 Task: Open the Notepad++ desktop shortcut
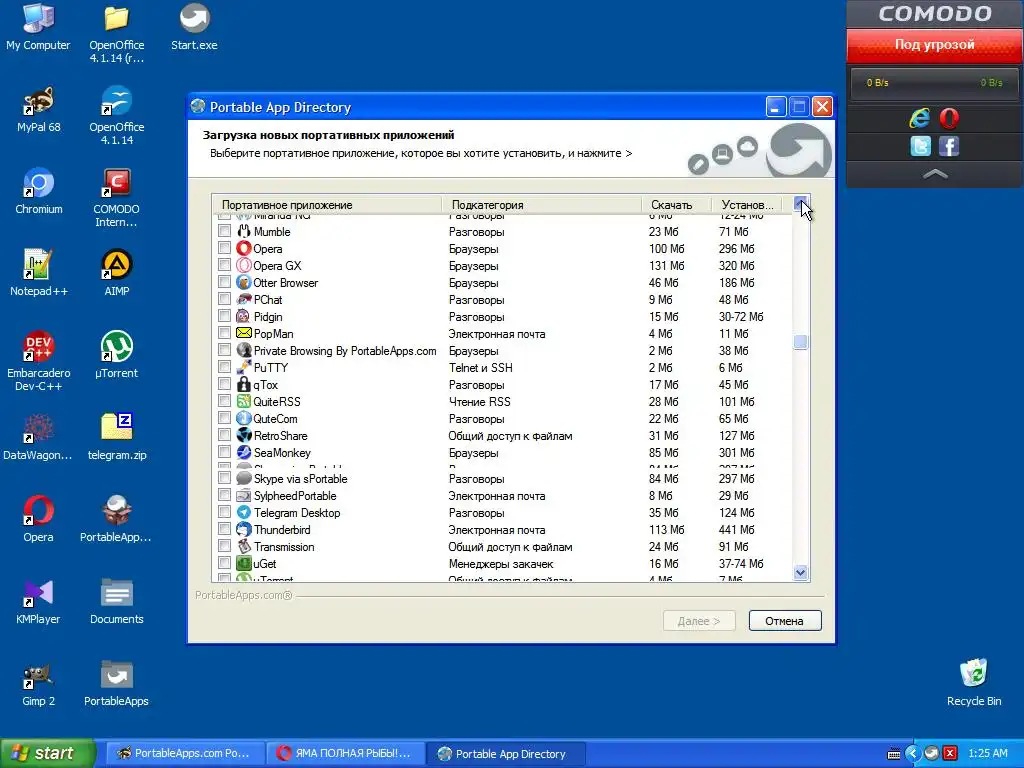tap(39, 273)
